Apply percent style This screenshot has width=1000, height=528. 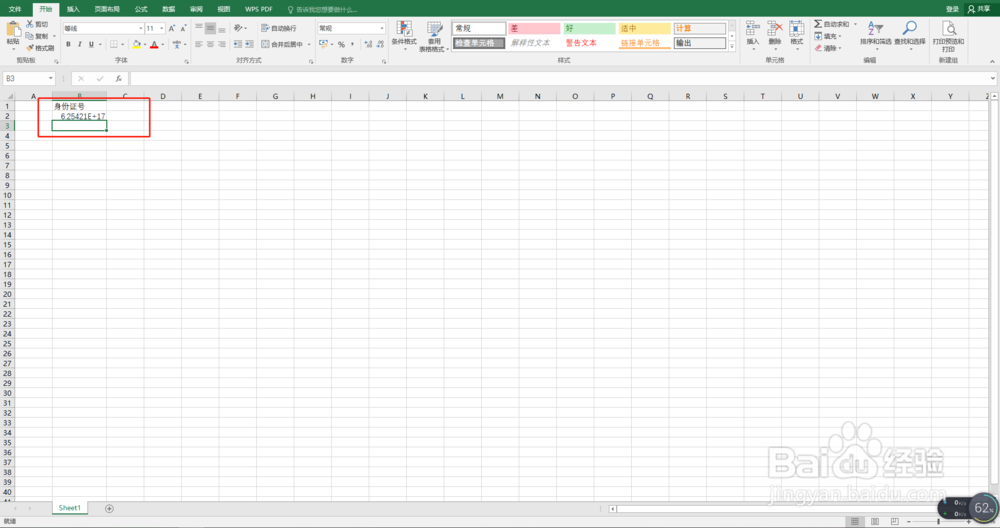pos(341,44)
